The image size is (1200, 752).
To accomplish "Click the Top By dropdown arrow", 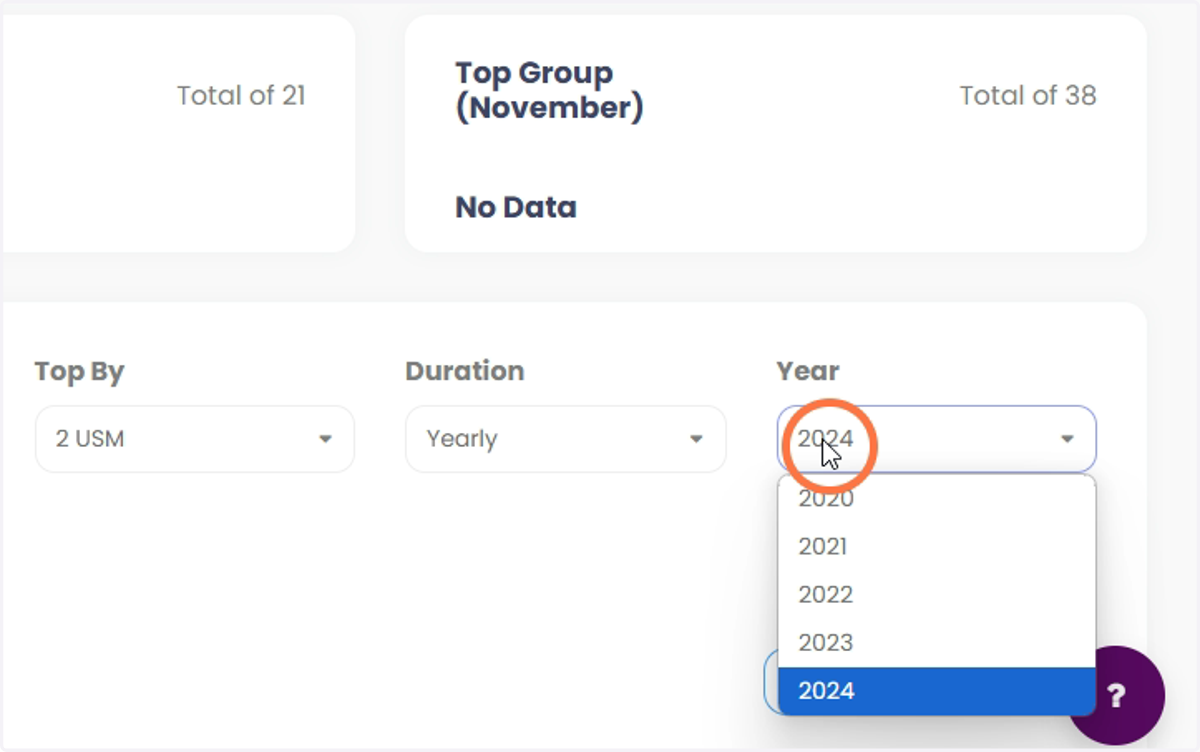I will [x=325, y=439].
